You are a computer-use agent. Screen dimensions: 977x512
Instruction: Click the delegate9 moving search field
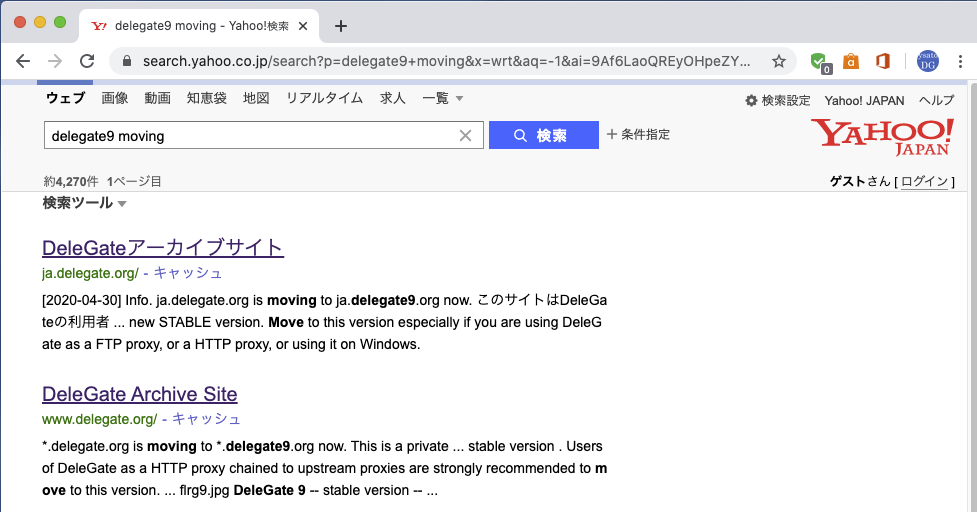[x=250, y=136]
